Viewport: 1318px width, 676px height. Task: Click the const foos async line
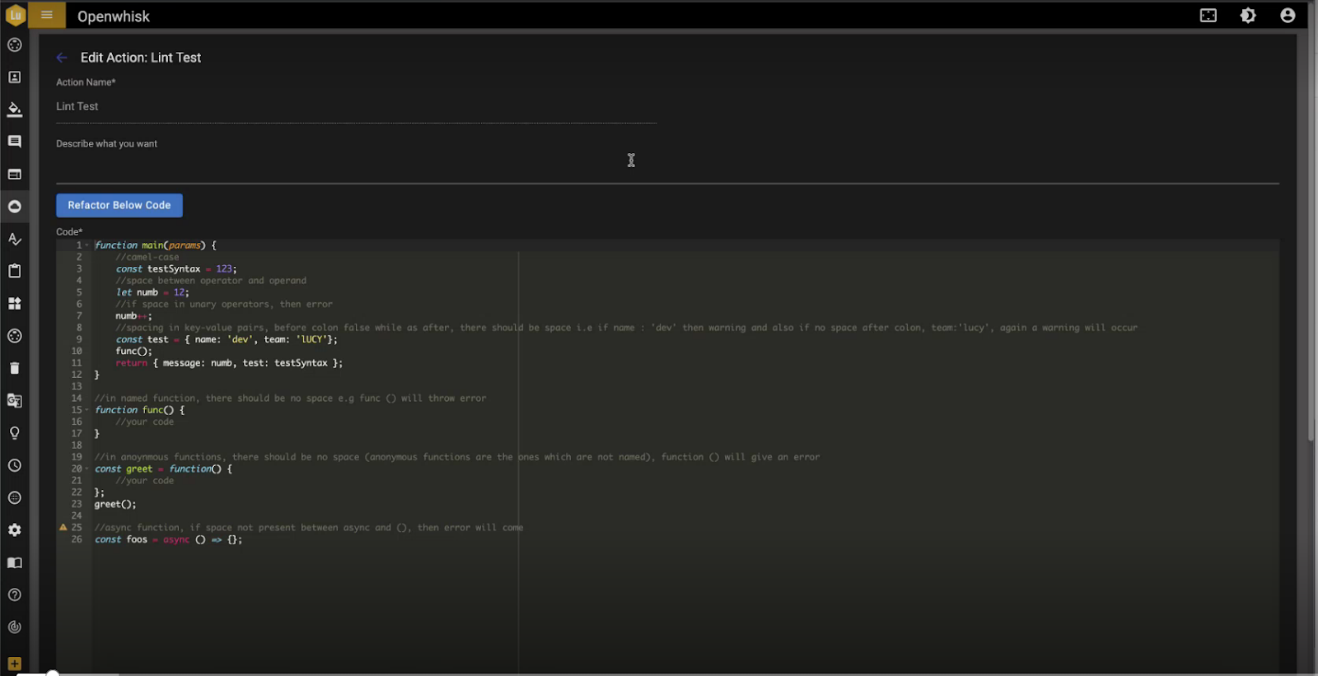168,539
